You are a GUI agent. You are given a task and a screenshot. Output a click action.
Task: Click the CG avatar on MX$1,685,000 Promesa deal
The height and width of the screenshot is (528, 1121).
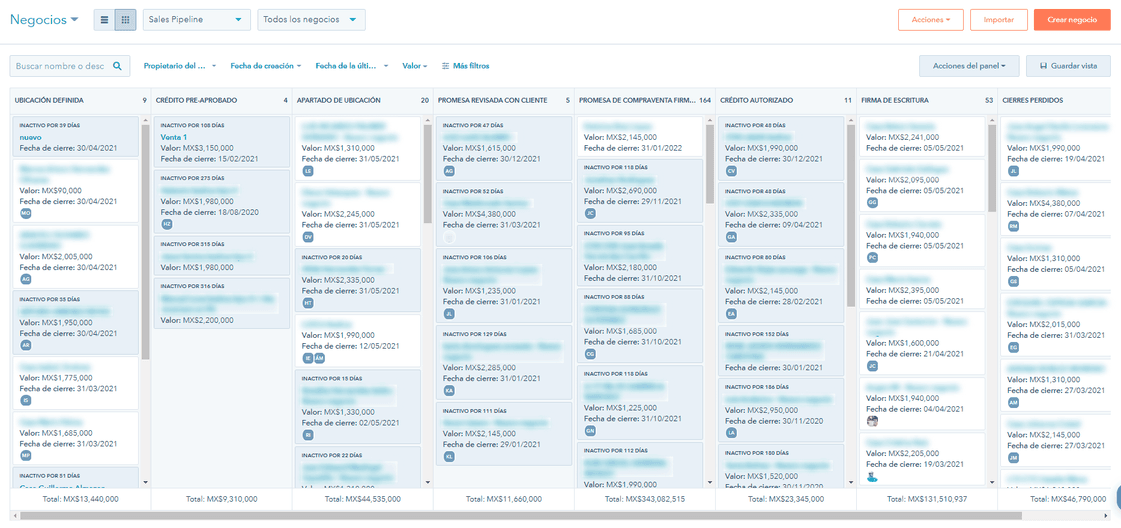[590, 354]
